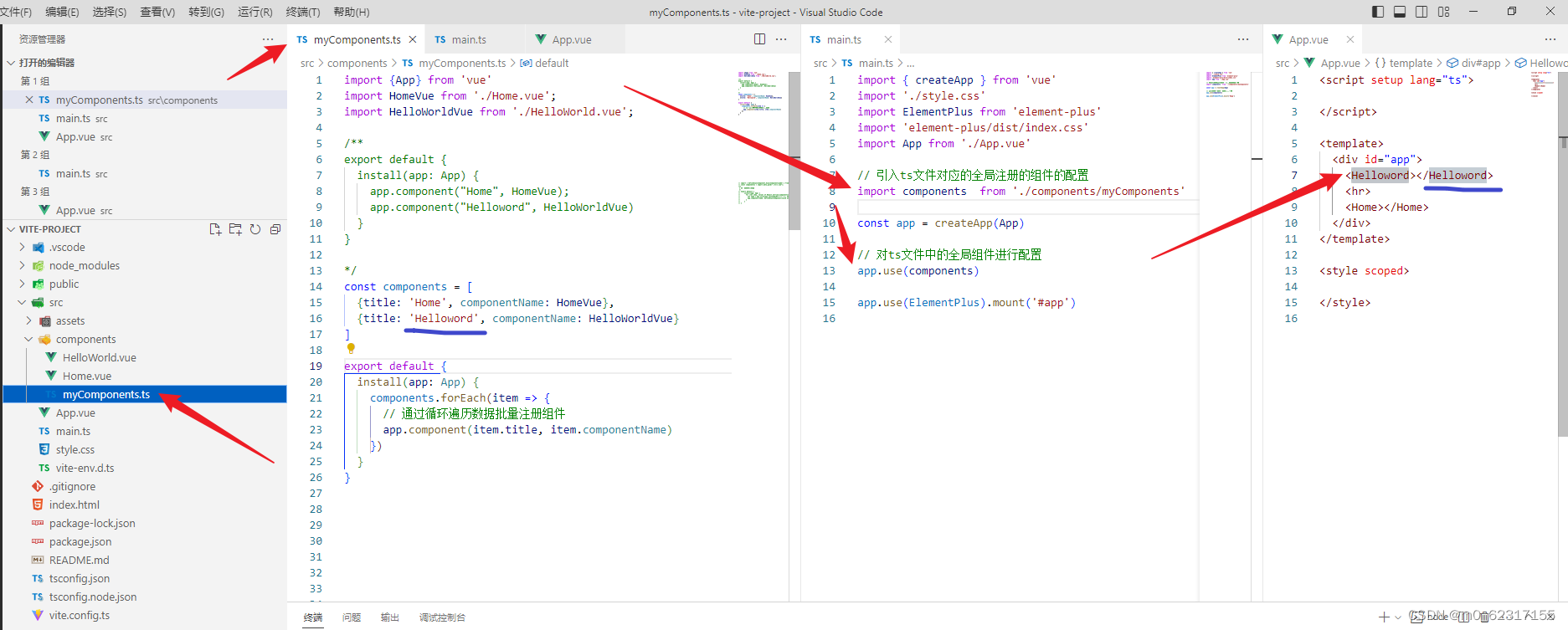Click the lightbulb code action icon
Viewport: 1568px width, 630px height.
click(351, 349)
